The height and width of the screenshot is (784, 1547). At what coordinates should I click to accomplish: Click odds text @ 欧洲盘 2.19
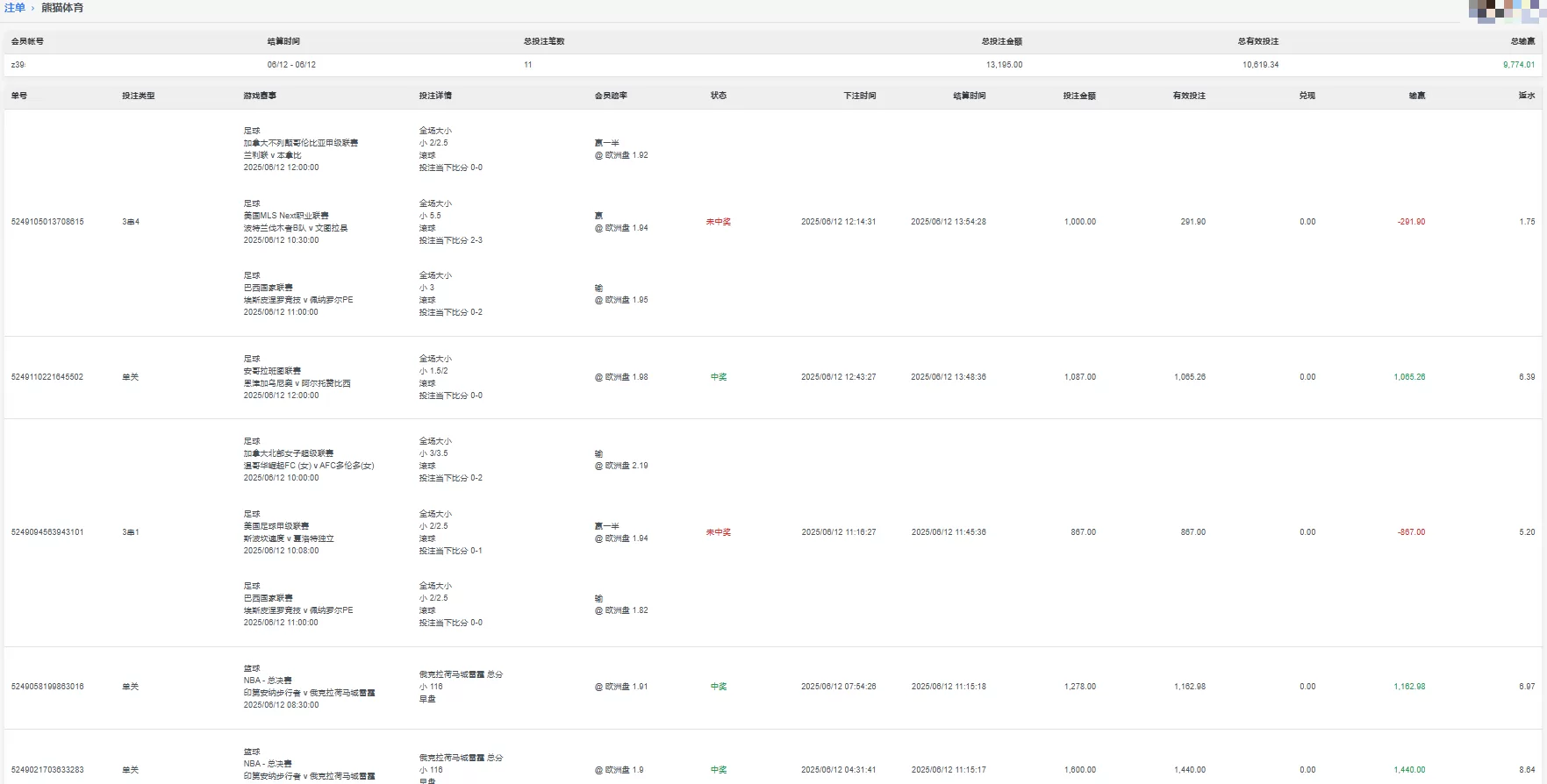pos(621,466)
